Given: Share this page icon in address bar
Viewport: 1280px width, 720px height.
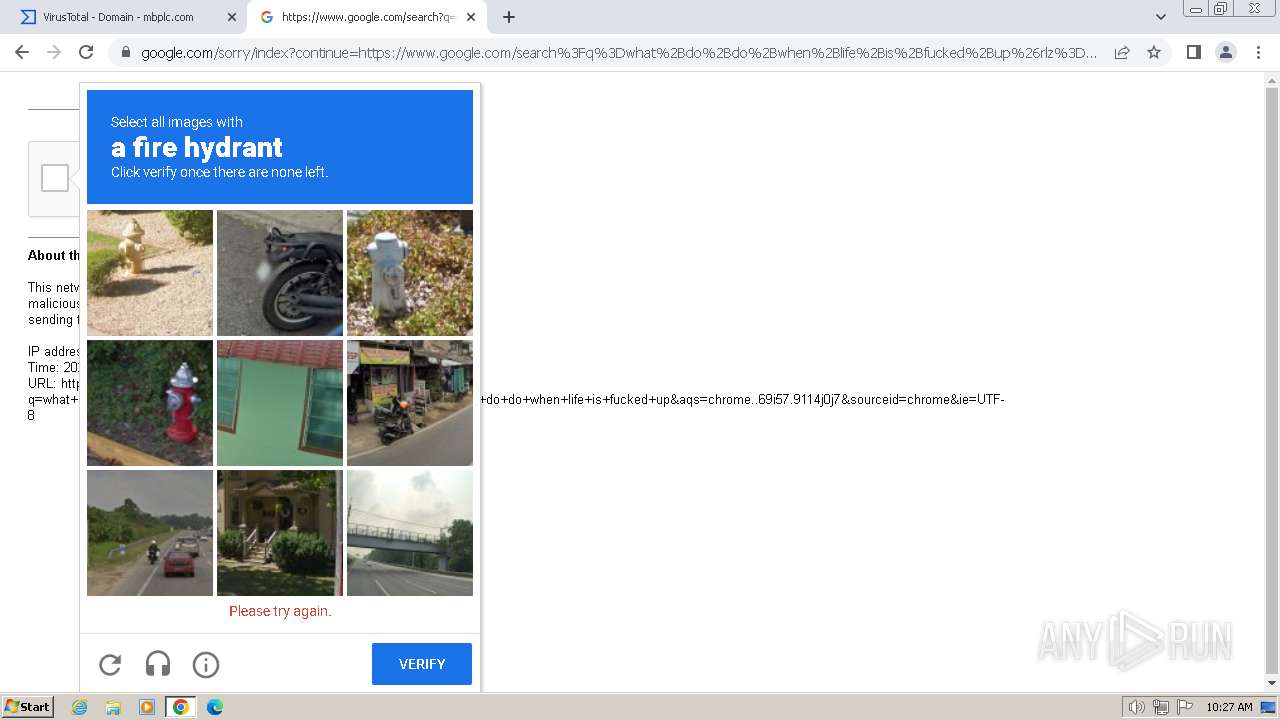Looking at the screenshot, I should (x=1122, y=52).
